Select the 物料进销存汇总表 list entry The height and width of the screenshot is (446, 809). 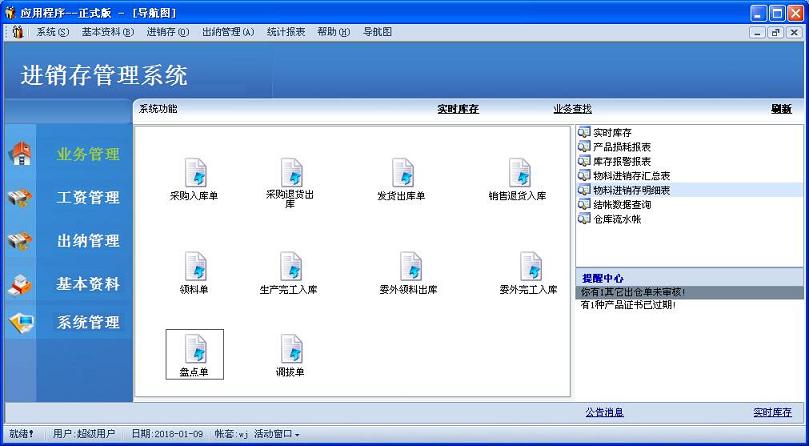[x=632, y=176]
